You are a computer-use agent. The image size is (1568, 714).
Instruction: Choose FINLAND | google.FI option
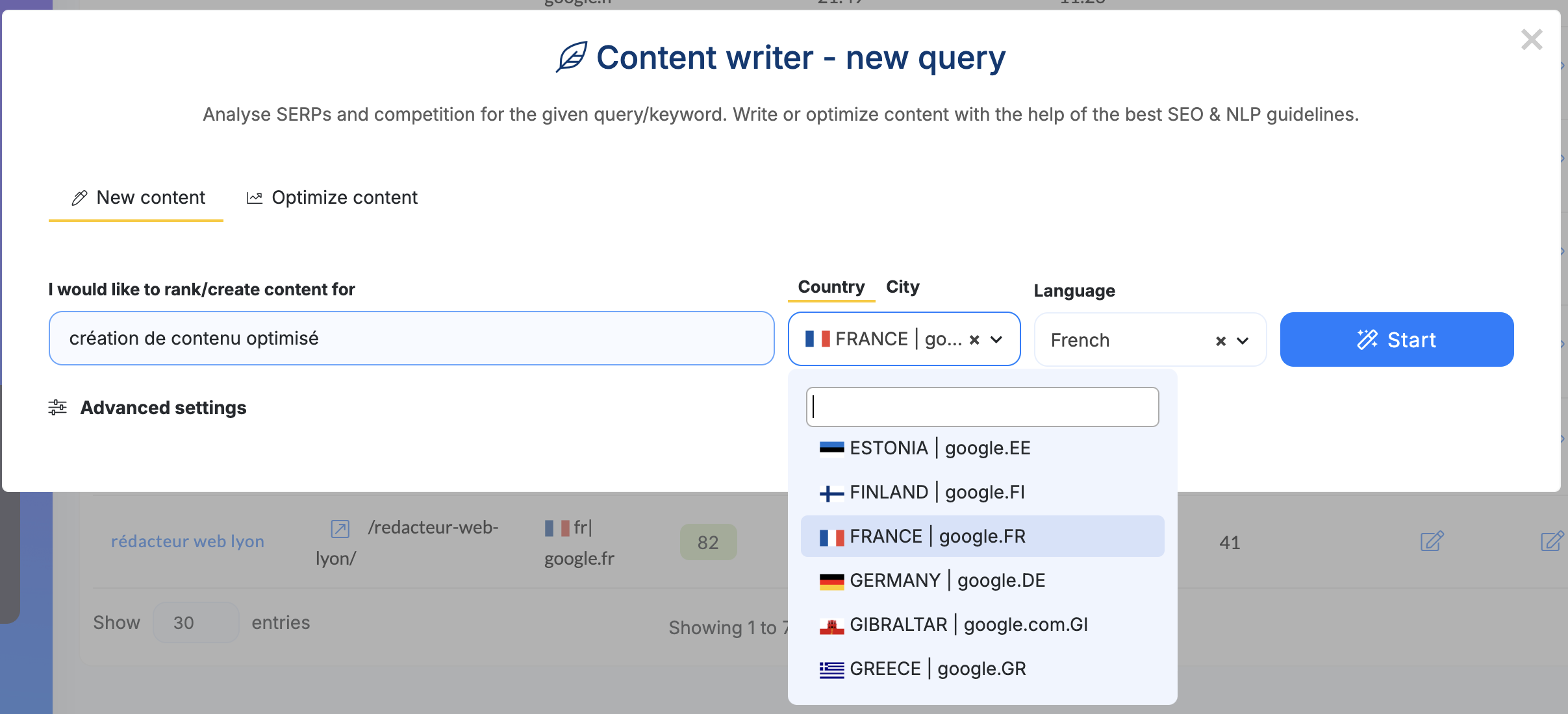click(x=982, y=492)
